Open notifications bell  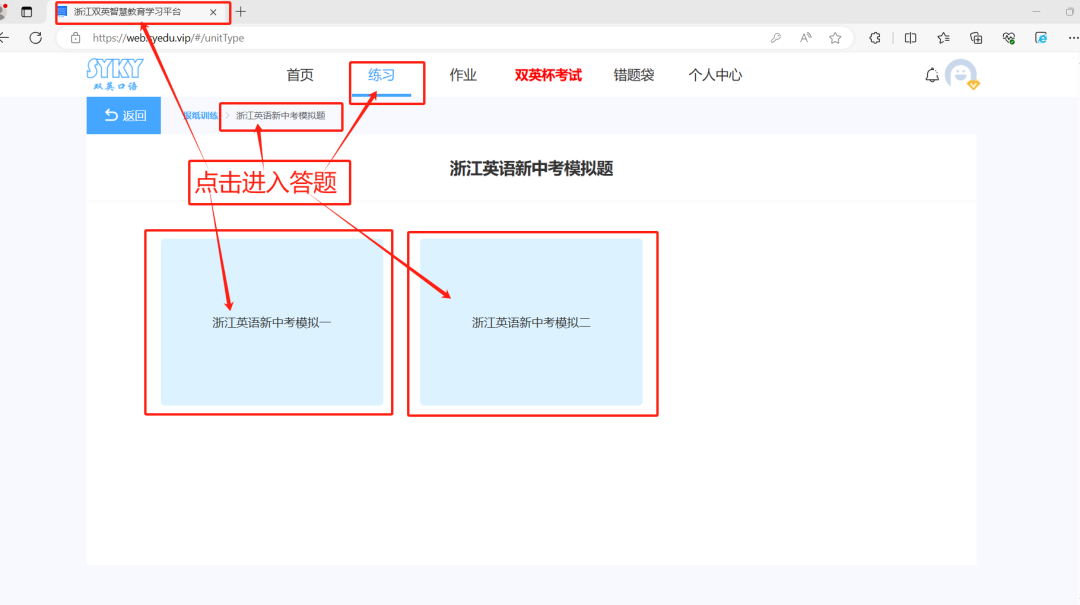tap(931, 75)
